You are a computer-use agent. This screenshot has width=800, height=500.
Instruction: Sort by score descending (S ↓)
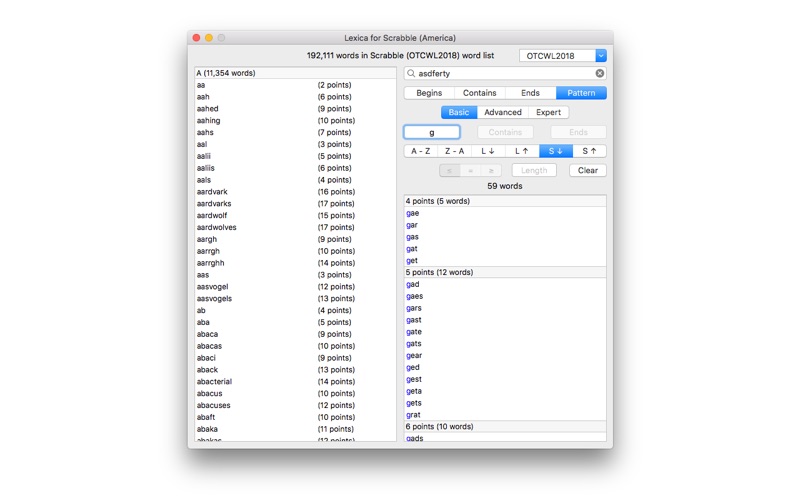556,151
